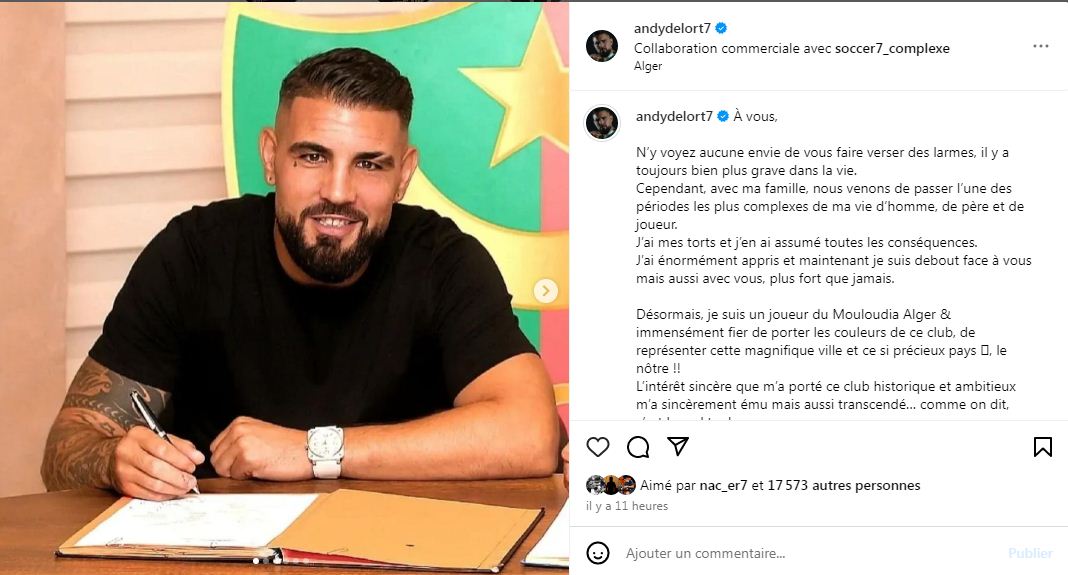Click the Publier button
Screen dimensions: 1068x575
(1030, 553)
